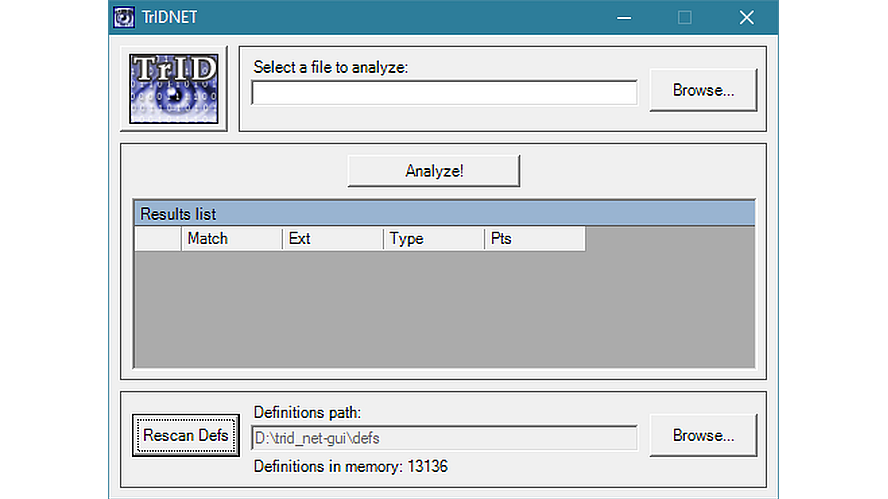Browse for the definitions path folder
The height and width of the screenshot is (499, 888).
[x=703, y=435]
